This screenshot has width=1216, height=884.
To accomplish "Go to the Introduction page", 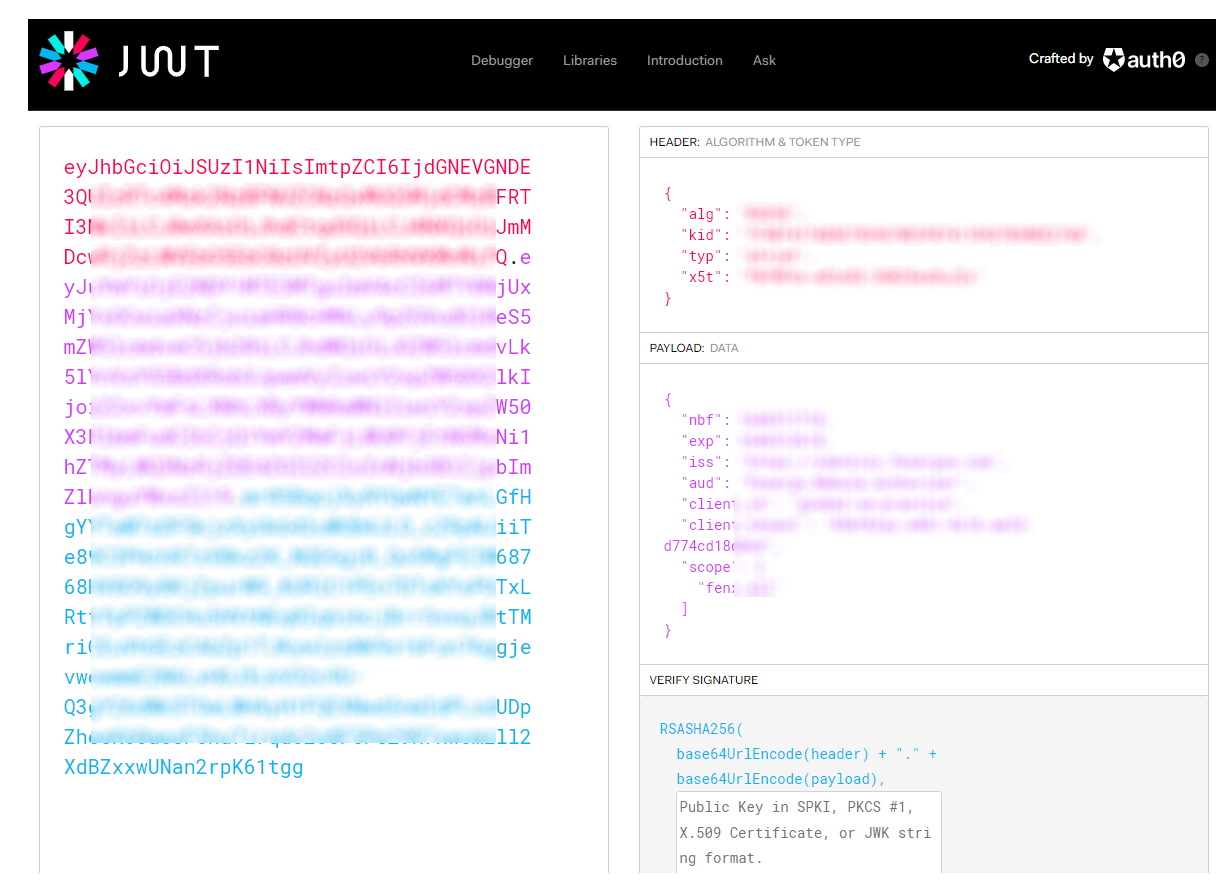I will pyautogui.click(x=684, y=61).
